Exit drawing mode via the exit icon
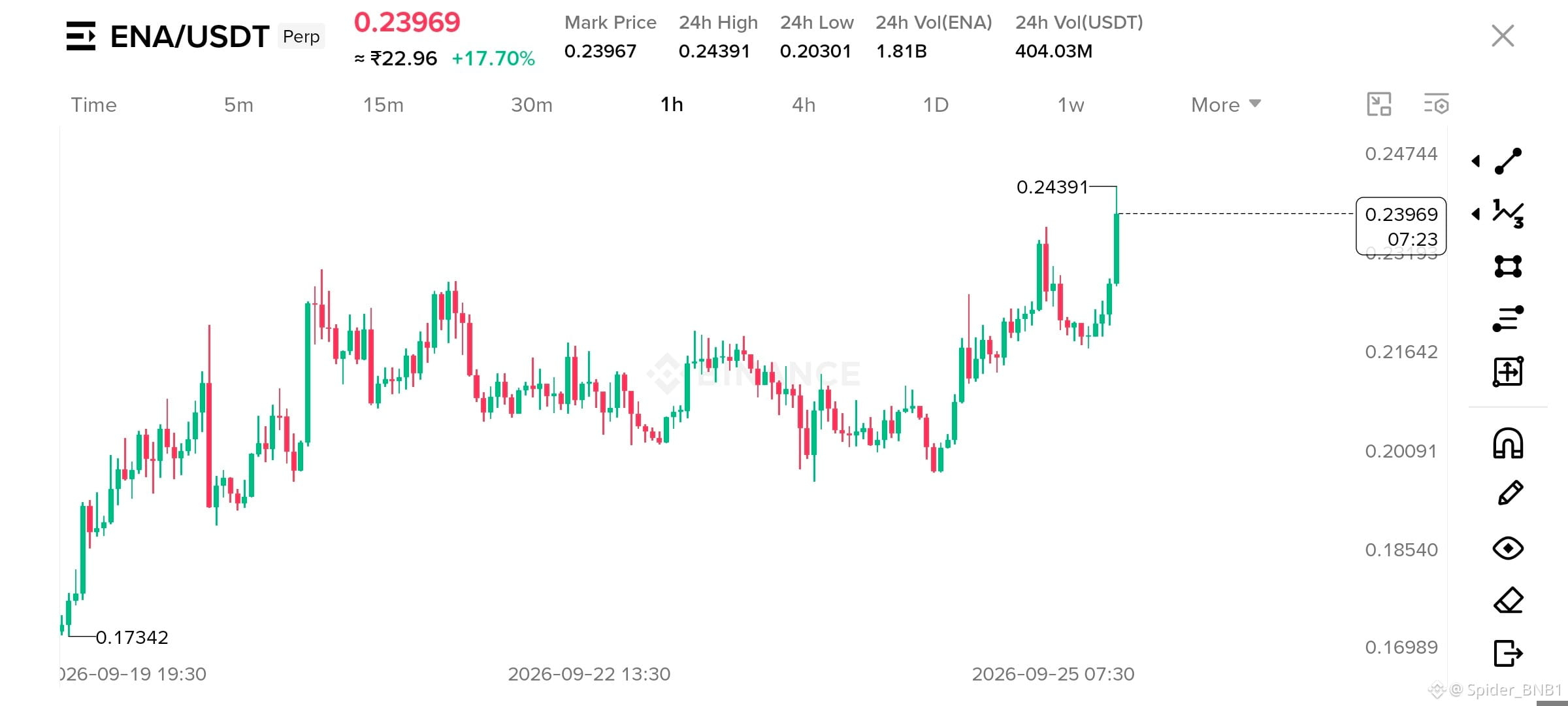Screen dimensions: 1568x706 [1508, 652]
